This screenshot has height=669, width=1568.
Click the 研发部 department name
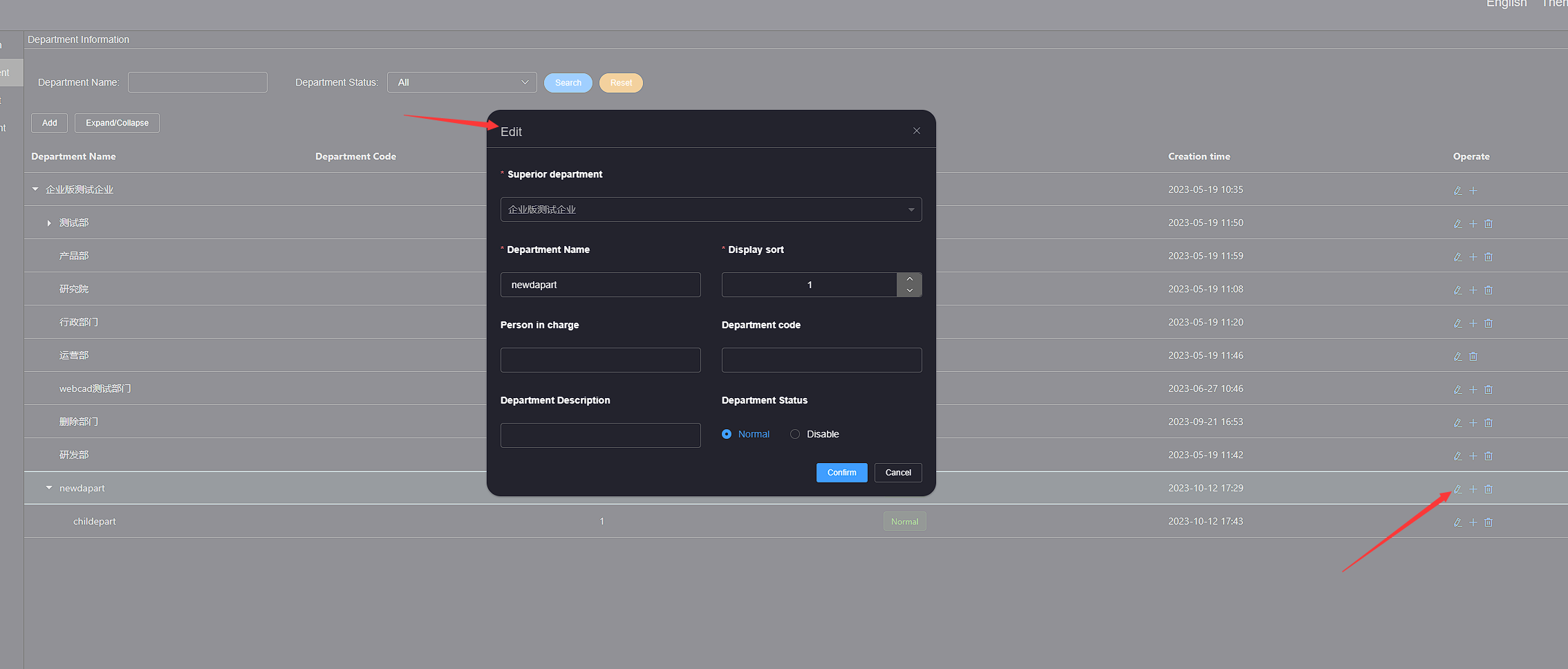pos(74,455)
